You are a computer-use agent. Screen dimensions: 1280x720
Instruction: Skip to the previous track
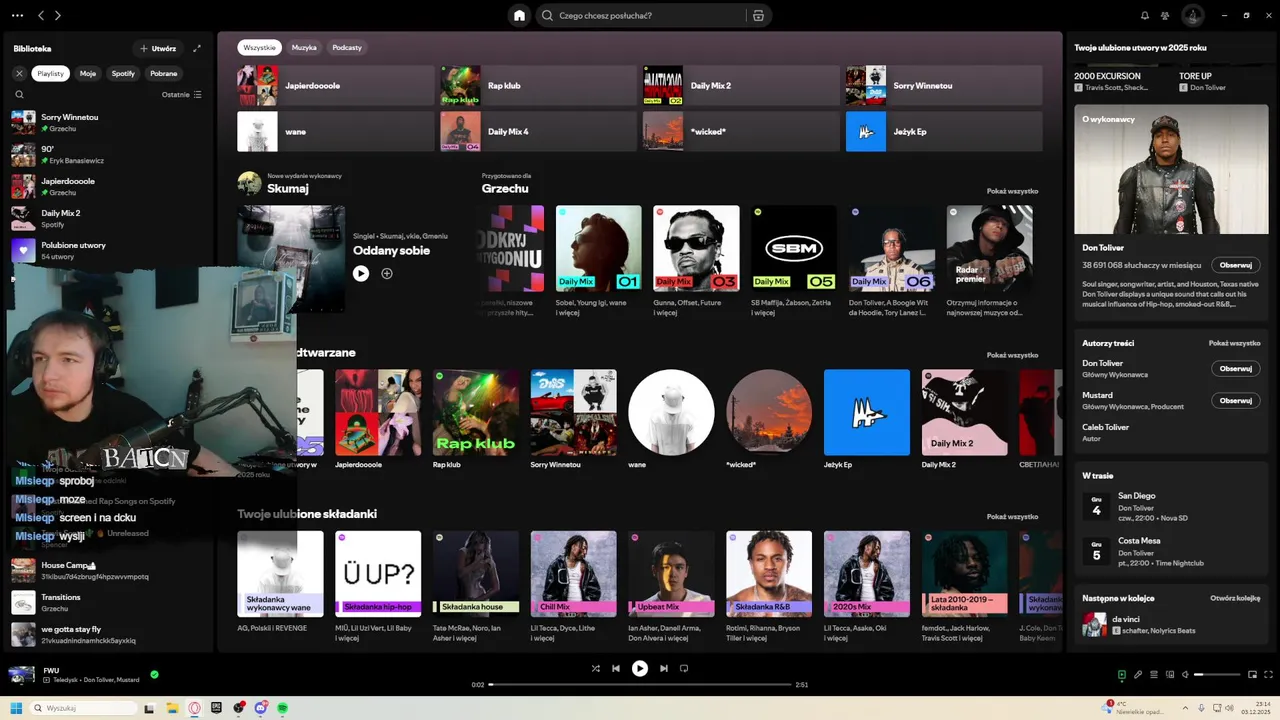click(x=616, y=668)
